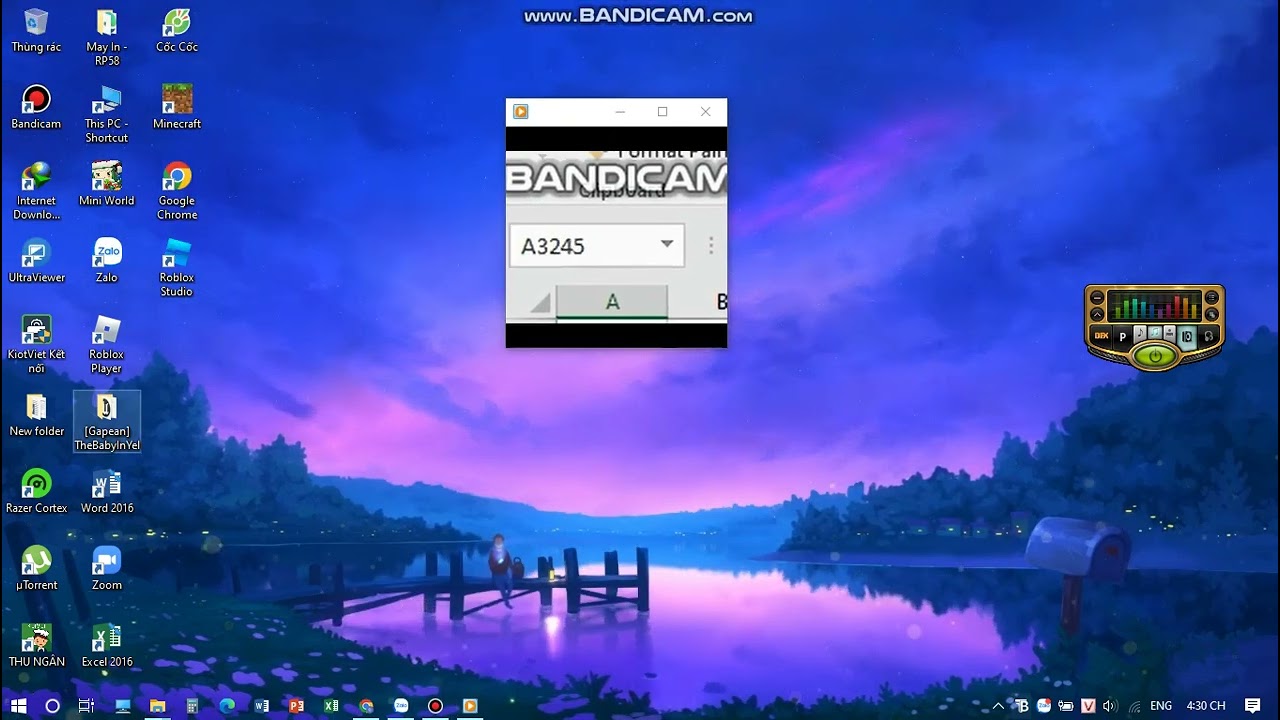Select single music note mode on DFX widget
1280x720 pixels.
point(1140,334)
